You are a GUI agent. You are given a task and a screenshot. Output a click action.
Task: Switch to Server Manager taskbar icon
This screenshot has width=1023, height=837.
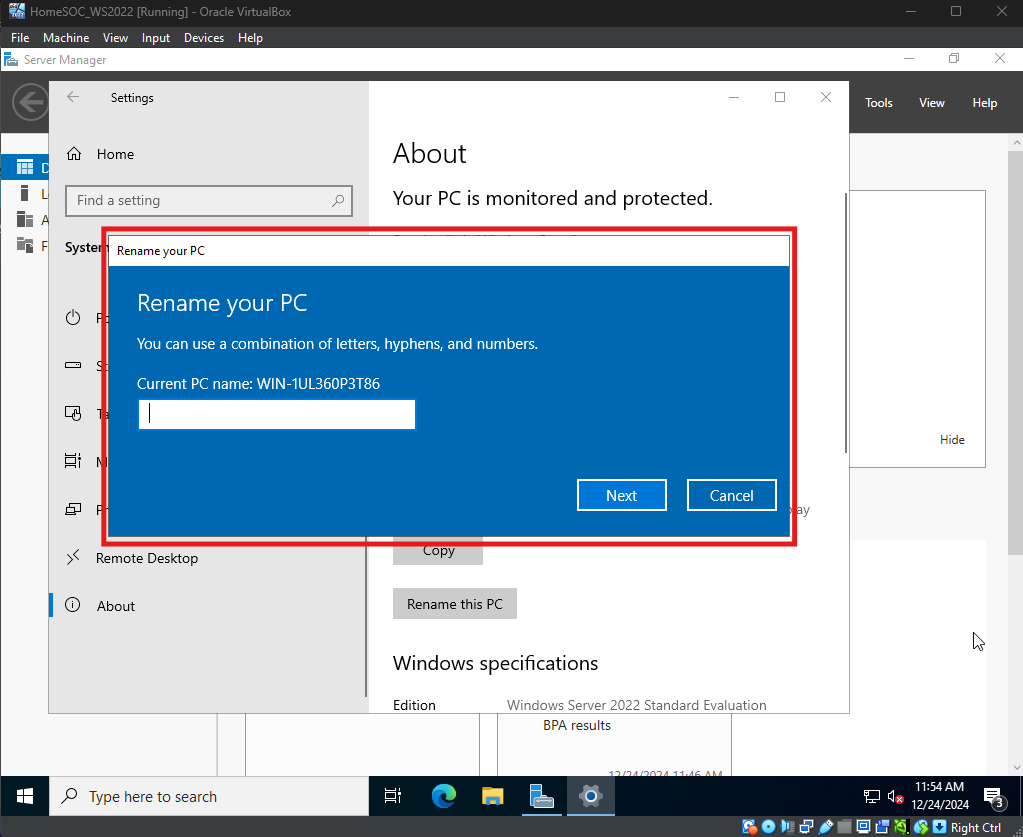[541, 796]
